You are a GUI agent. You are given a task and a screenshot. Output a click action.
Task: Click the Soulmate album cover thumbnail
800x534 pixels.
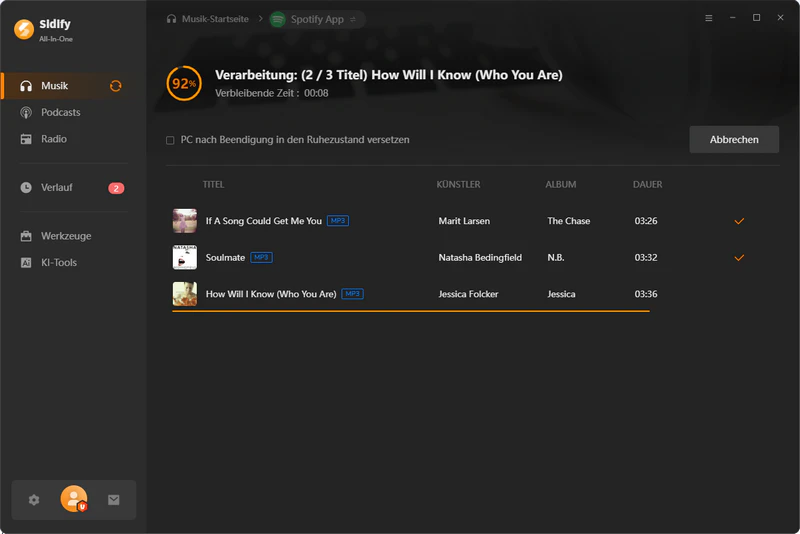185,257
